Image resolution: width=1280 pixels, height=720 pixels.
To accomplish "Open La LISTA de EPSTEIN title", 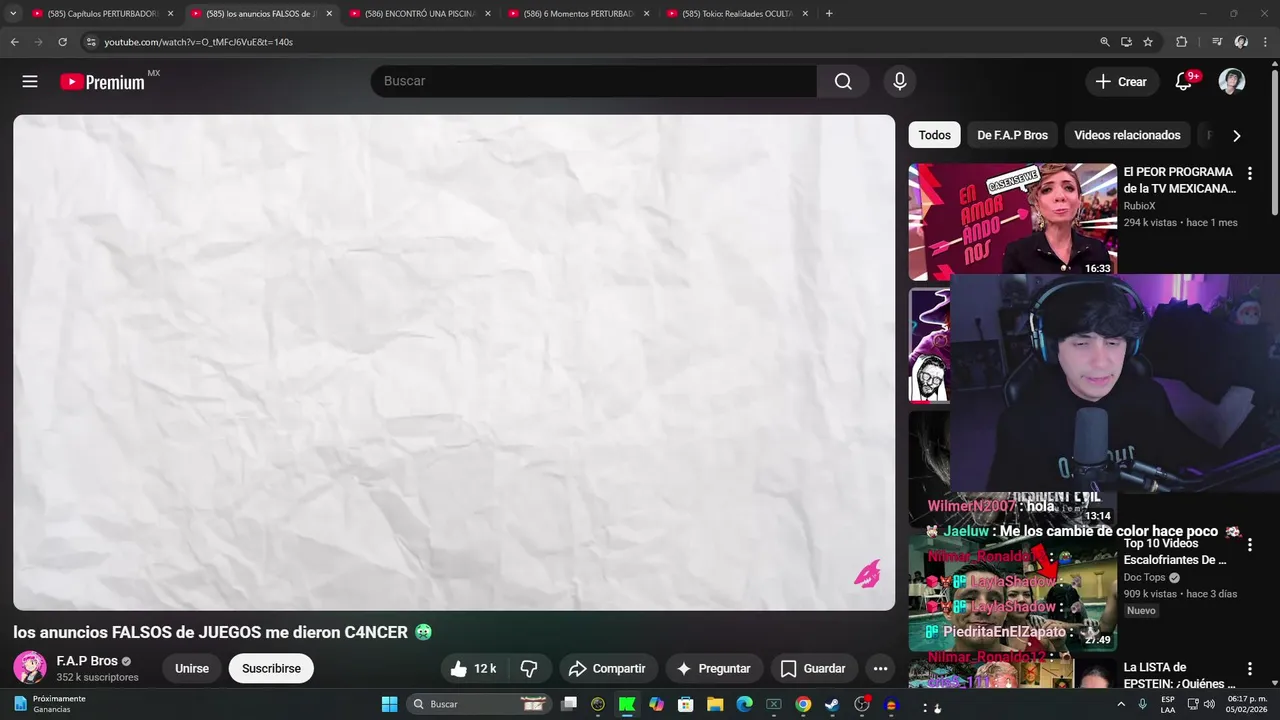I will pos(1174,676).
